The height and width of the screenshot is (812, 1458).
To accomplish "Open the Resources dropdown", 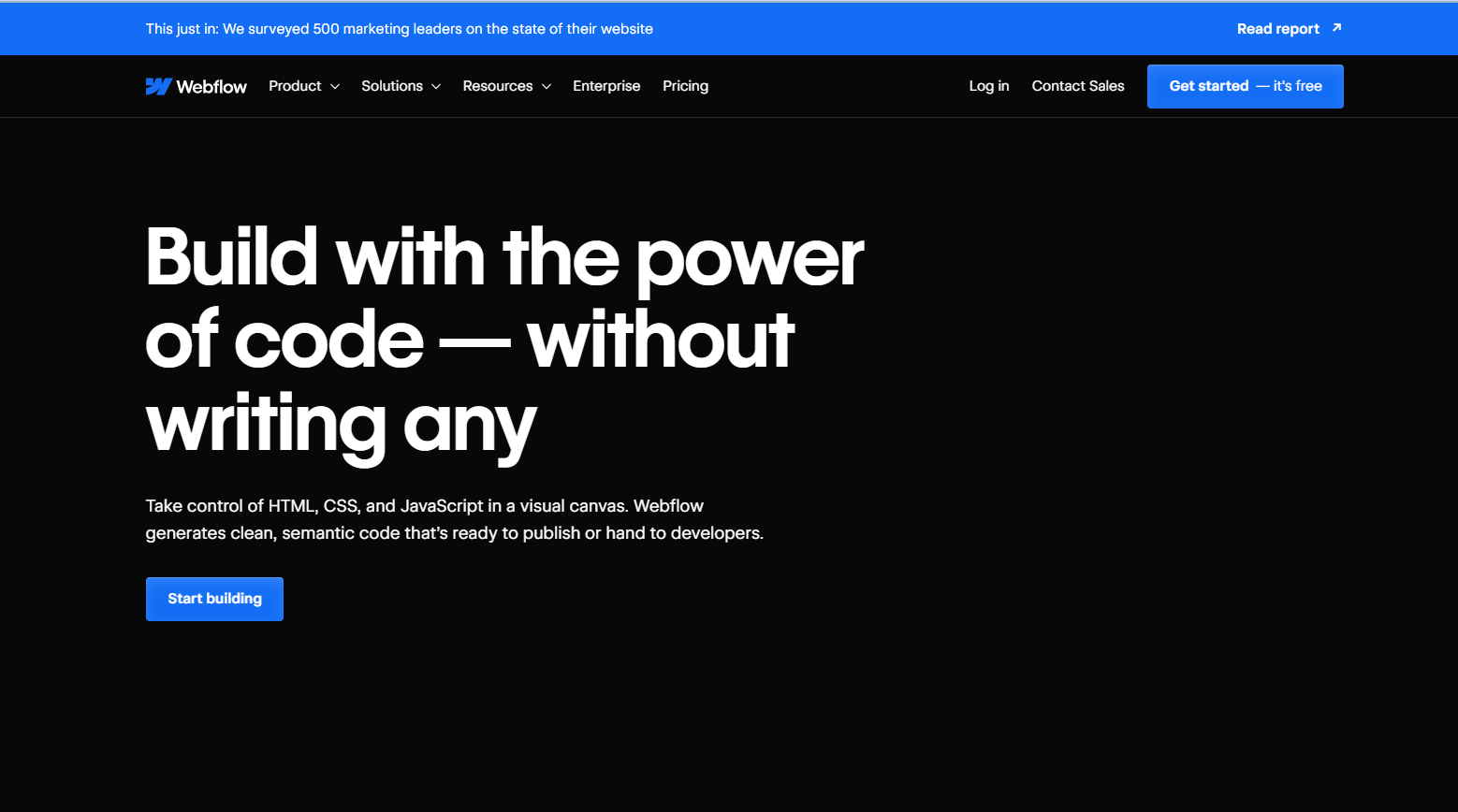I will tap(498, 85).
